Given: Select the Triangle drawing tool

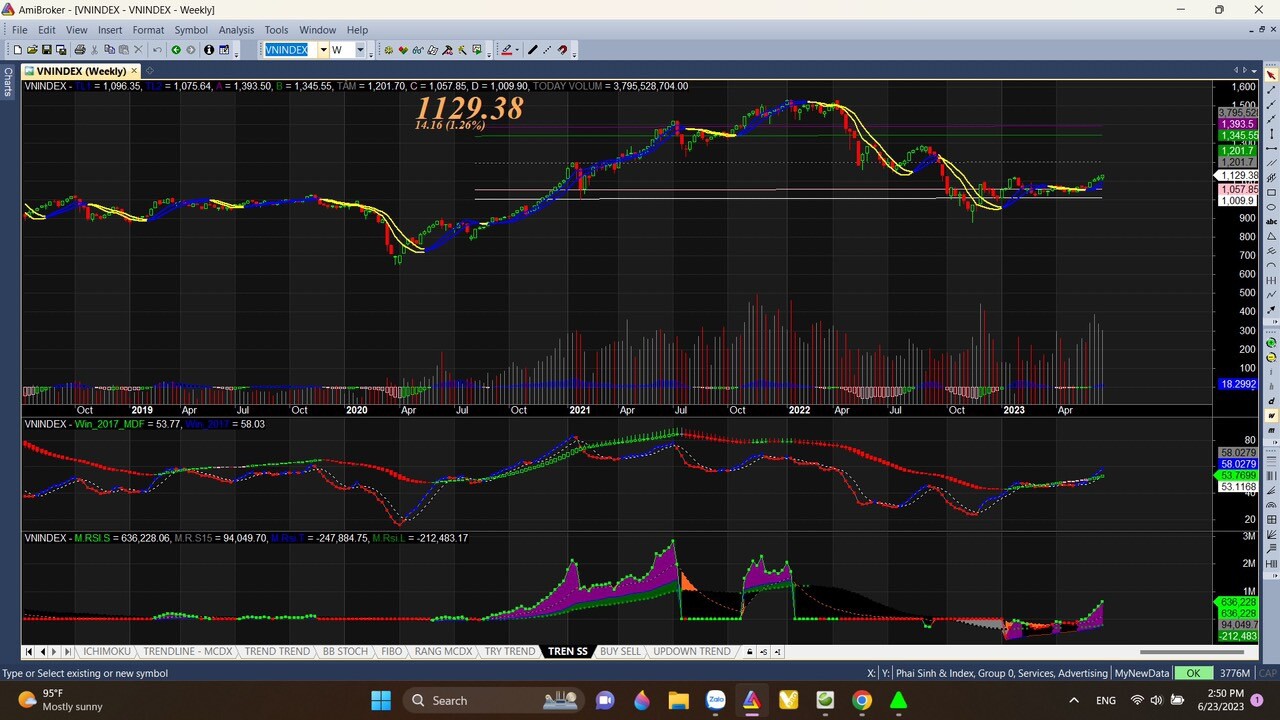Looking at the screenshot, I should [1271, 236].
